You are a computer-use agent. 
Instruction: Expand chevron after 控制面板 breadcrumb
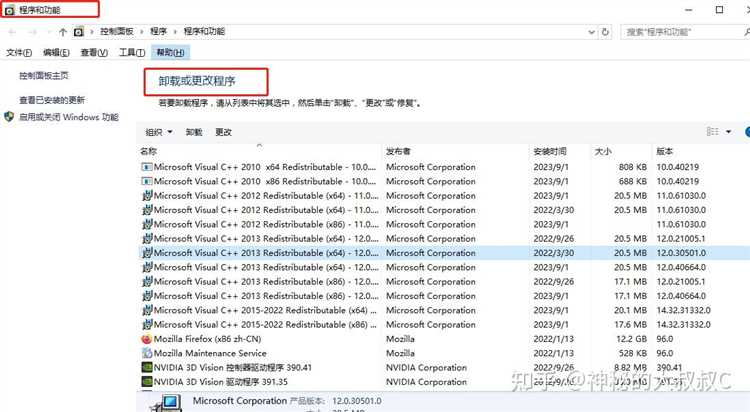click(142, 32)
